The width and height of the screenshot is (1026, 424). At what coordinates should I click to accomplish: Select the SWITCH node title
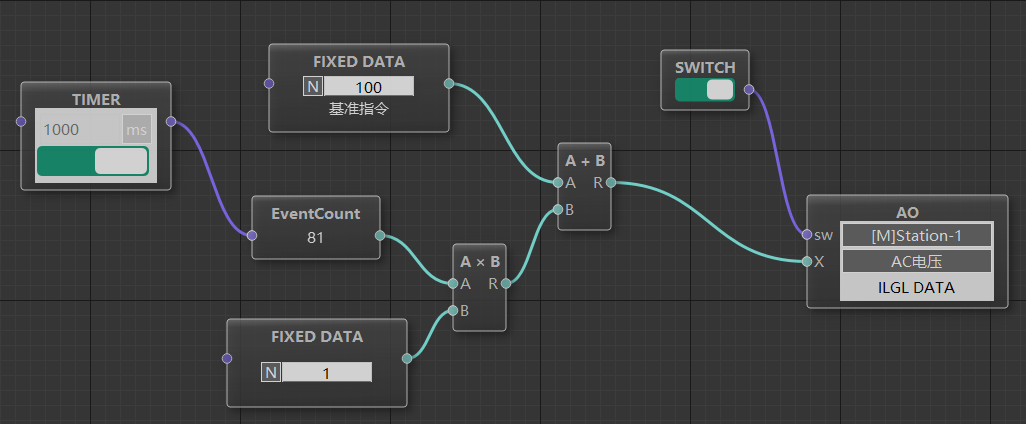[705, 67]
